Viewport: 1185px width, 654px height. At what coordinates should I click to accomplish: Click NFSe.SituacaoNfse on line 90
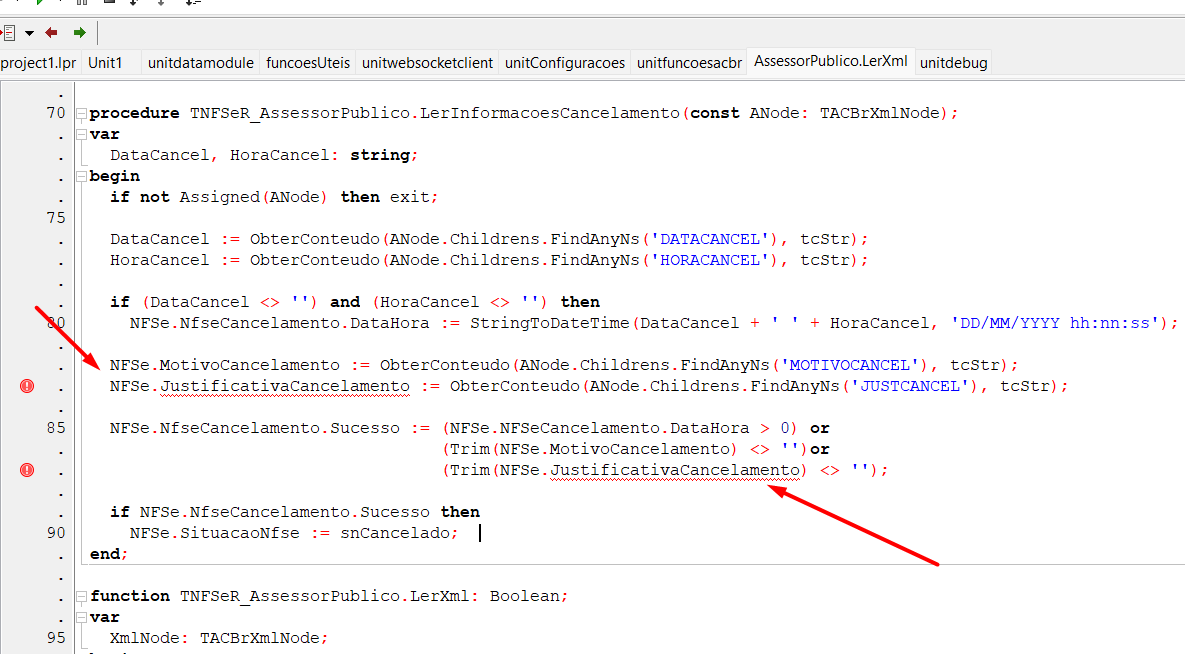click(x=215, y=533)
